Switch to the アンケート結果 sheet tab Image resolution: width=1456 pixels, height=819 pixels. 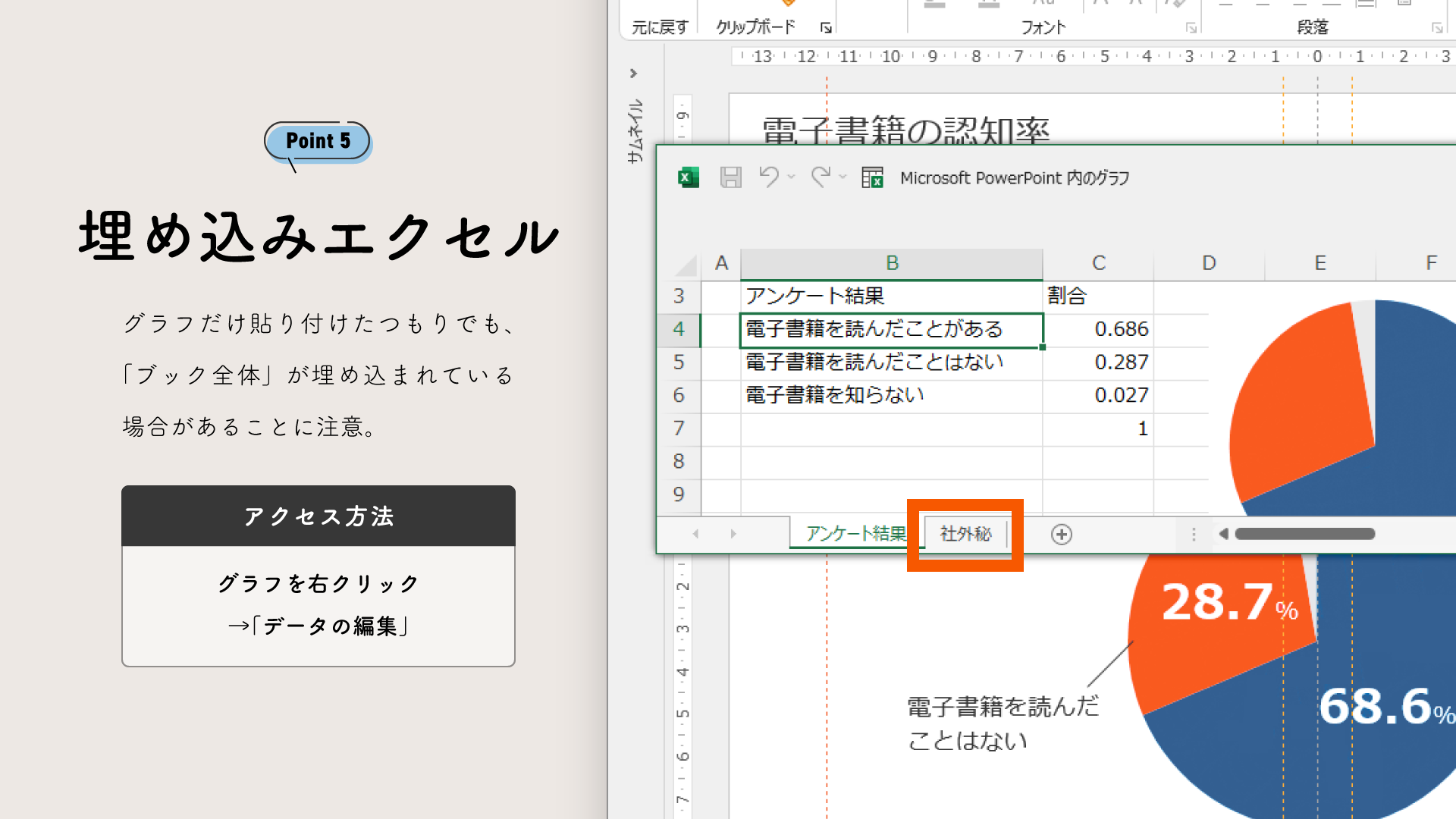tap(855, 534)
